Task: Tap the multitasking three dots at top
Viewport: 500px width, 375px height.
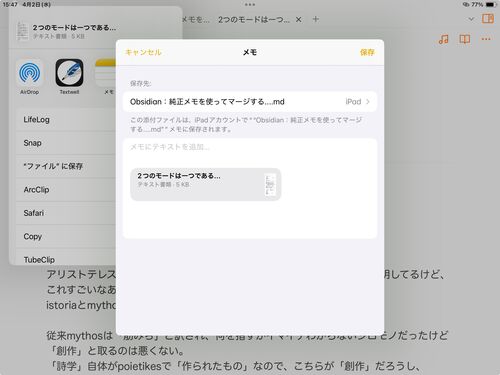Action: coord(250,5)
